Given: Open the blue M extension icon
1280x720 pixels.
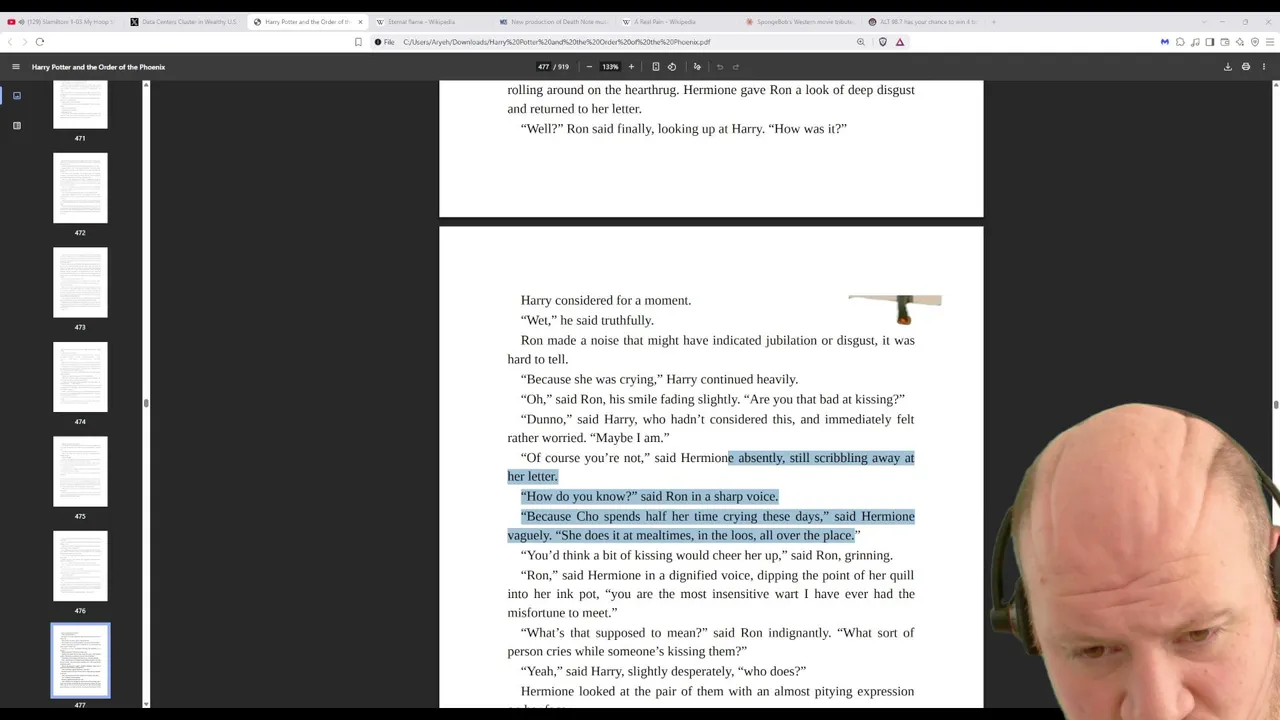Looking at the screenshot, I should click(1165, 42).
